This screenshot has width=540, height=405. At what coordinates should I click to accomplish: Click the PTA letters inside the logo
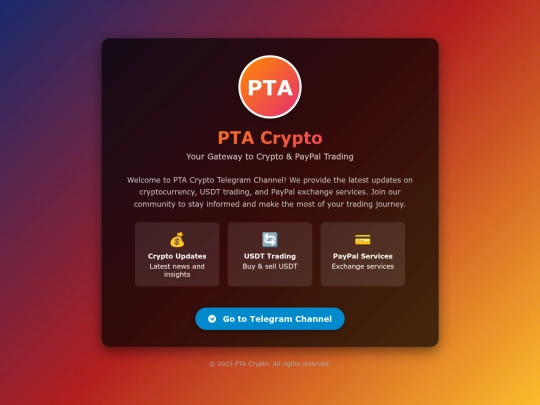click(270, 88)
